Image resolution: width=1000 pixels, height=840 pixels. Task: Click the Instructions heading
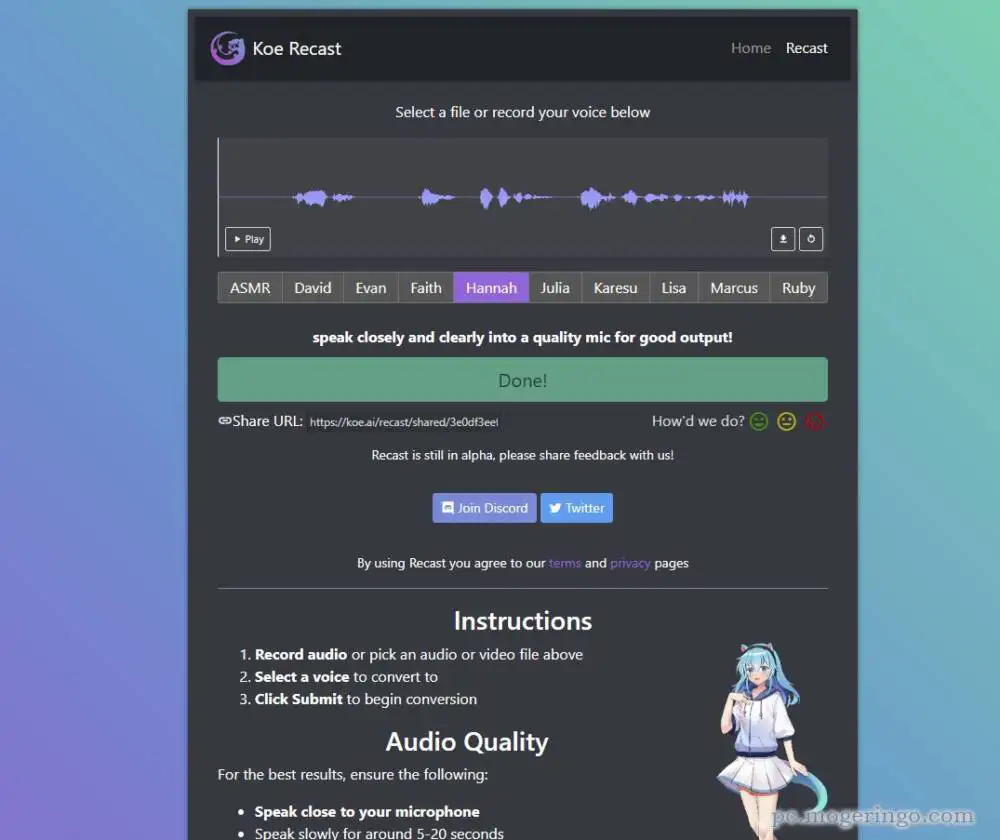pyautogui.click(x=522, y=621)
